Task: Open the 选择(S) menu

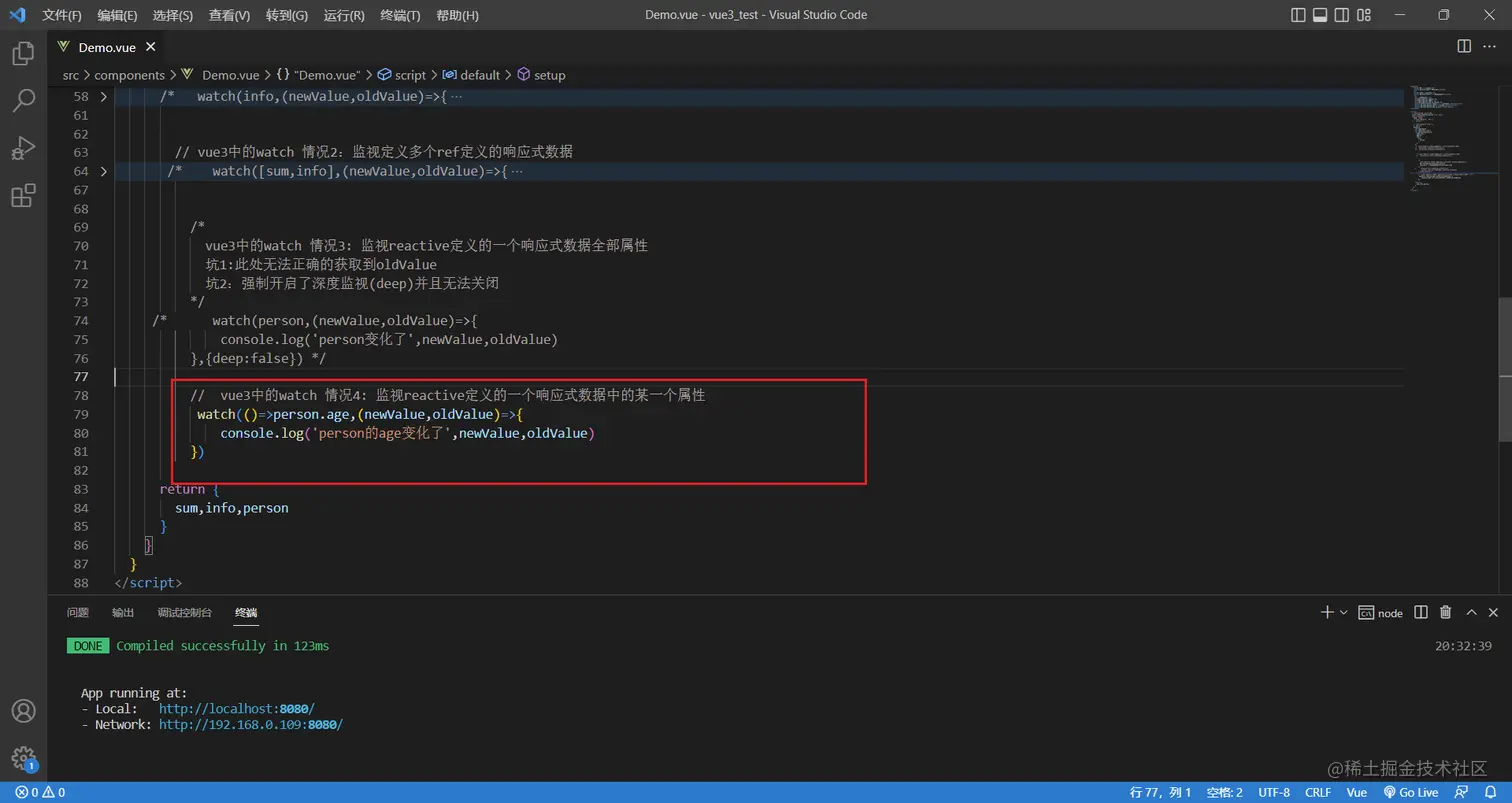Action: click(174, 15)
